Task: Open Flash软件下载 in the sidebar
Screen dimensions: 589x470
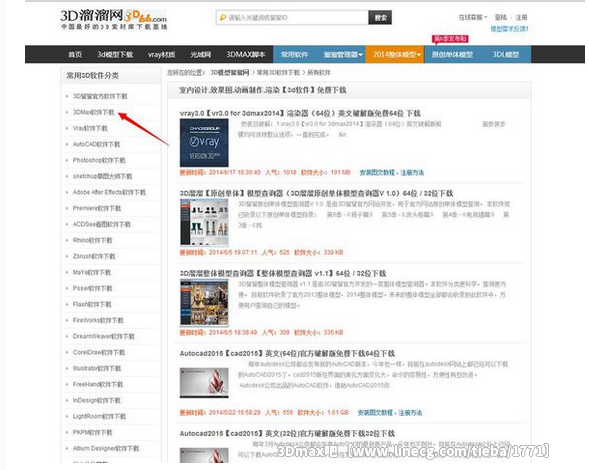Action: coord(92,304)
